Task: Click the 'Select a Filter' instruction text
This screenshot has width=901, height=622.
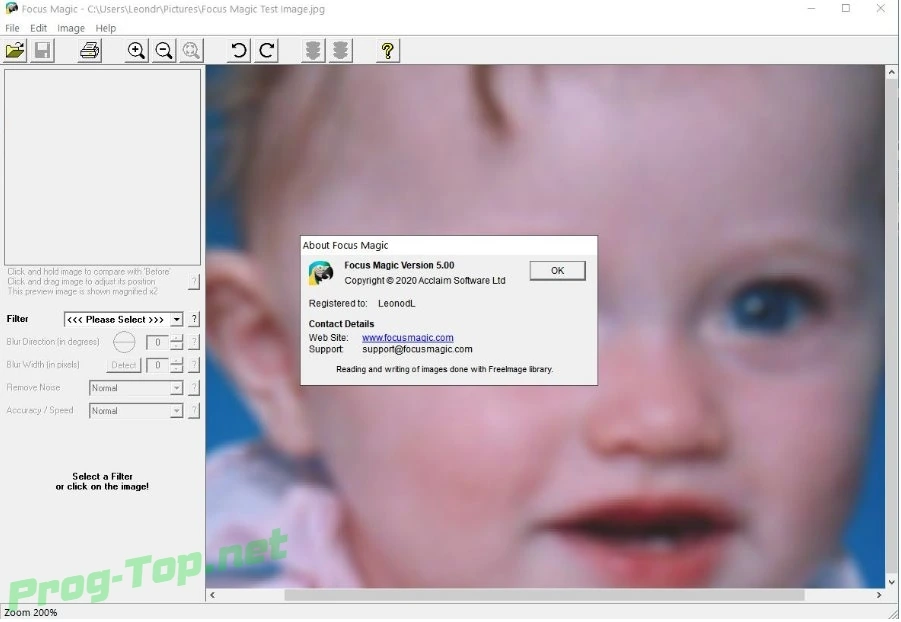Action: pos(102,481)
